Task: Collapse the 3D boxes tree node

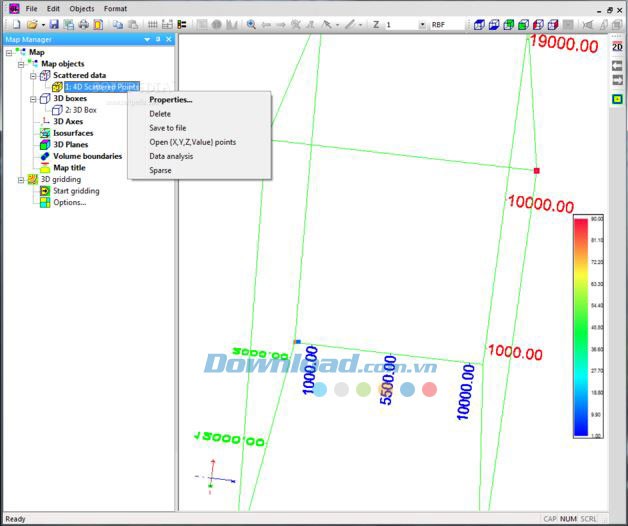Action: coord(33,99)
